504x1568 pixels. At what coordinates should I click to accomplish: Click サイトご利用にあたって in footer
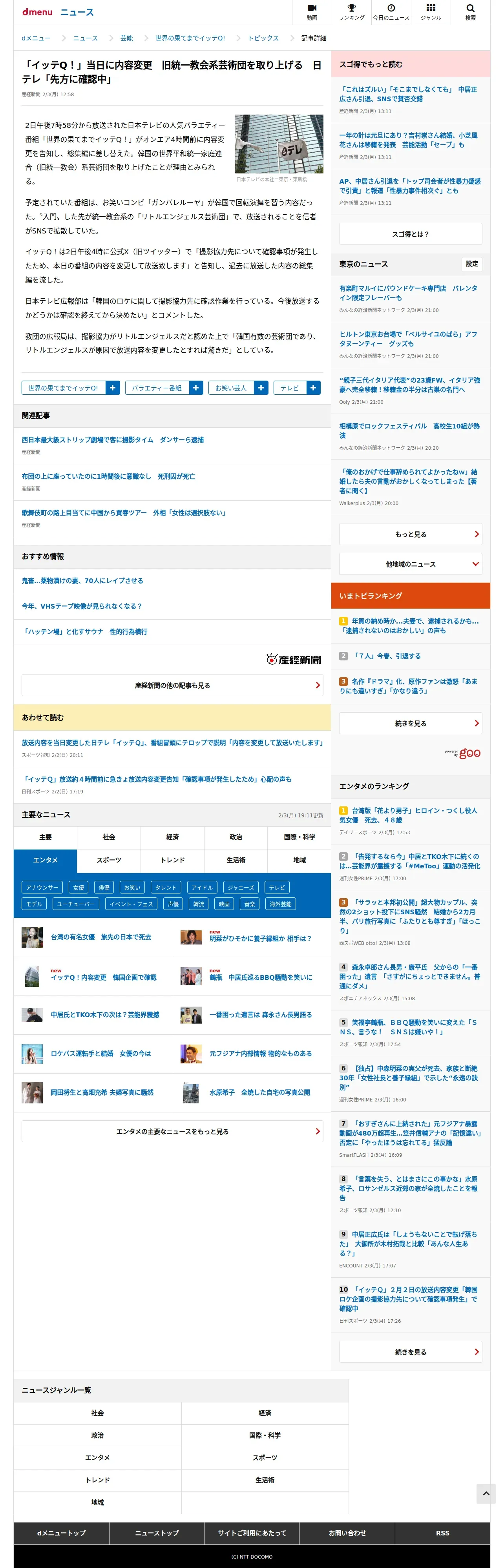click(252, 1533)
